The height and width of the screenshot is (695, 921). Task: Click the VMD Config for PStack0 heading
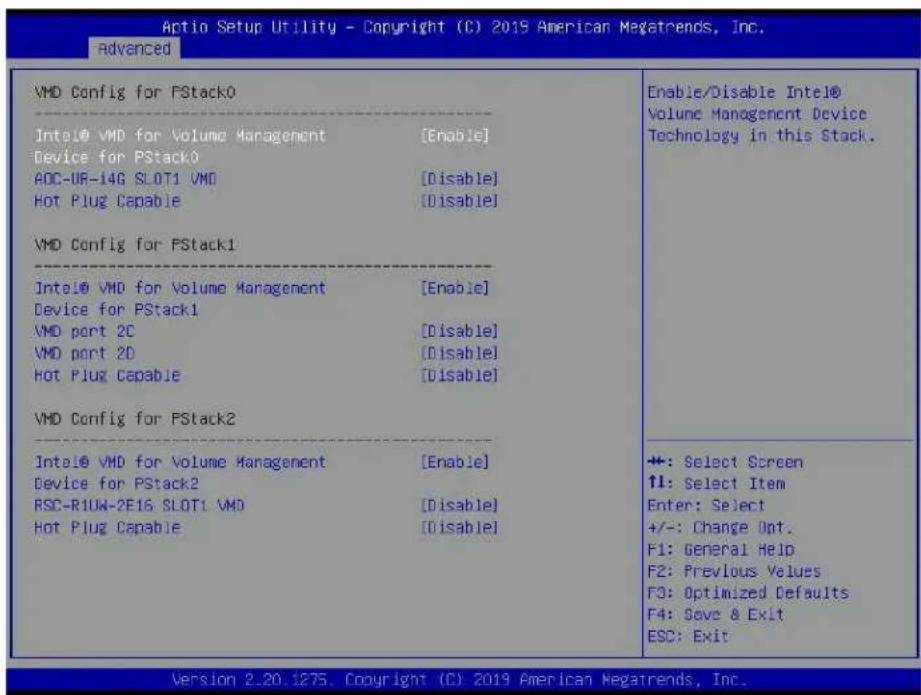click(x=135, y=92)
